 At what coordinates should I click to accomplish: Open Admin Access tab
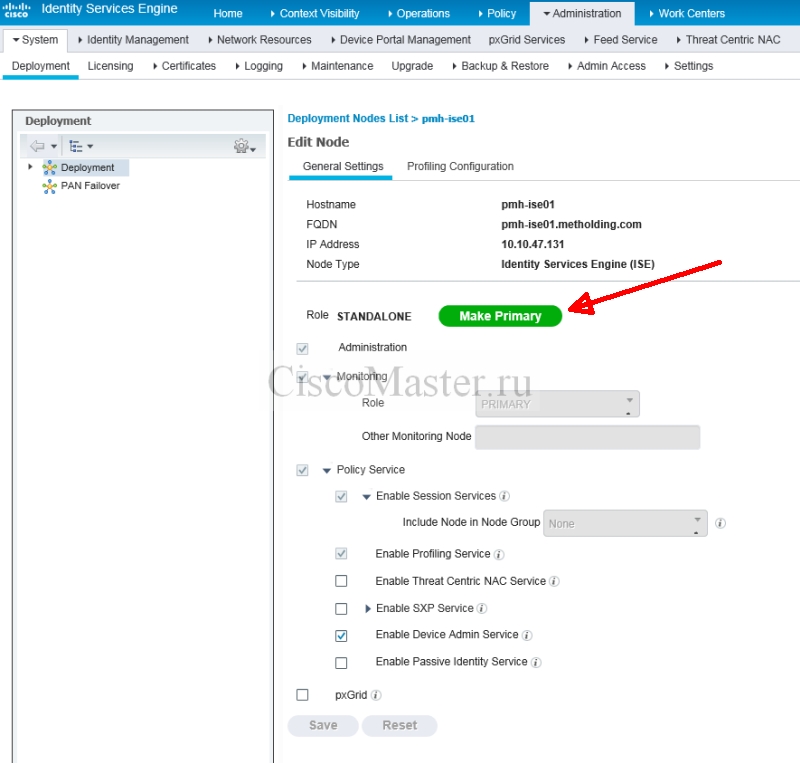tap(607, 66)
